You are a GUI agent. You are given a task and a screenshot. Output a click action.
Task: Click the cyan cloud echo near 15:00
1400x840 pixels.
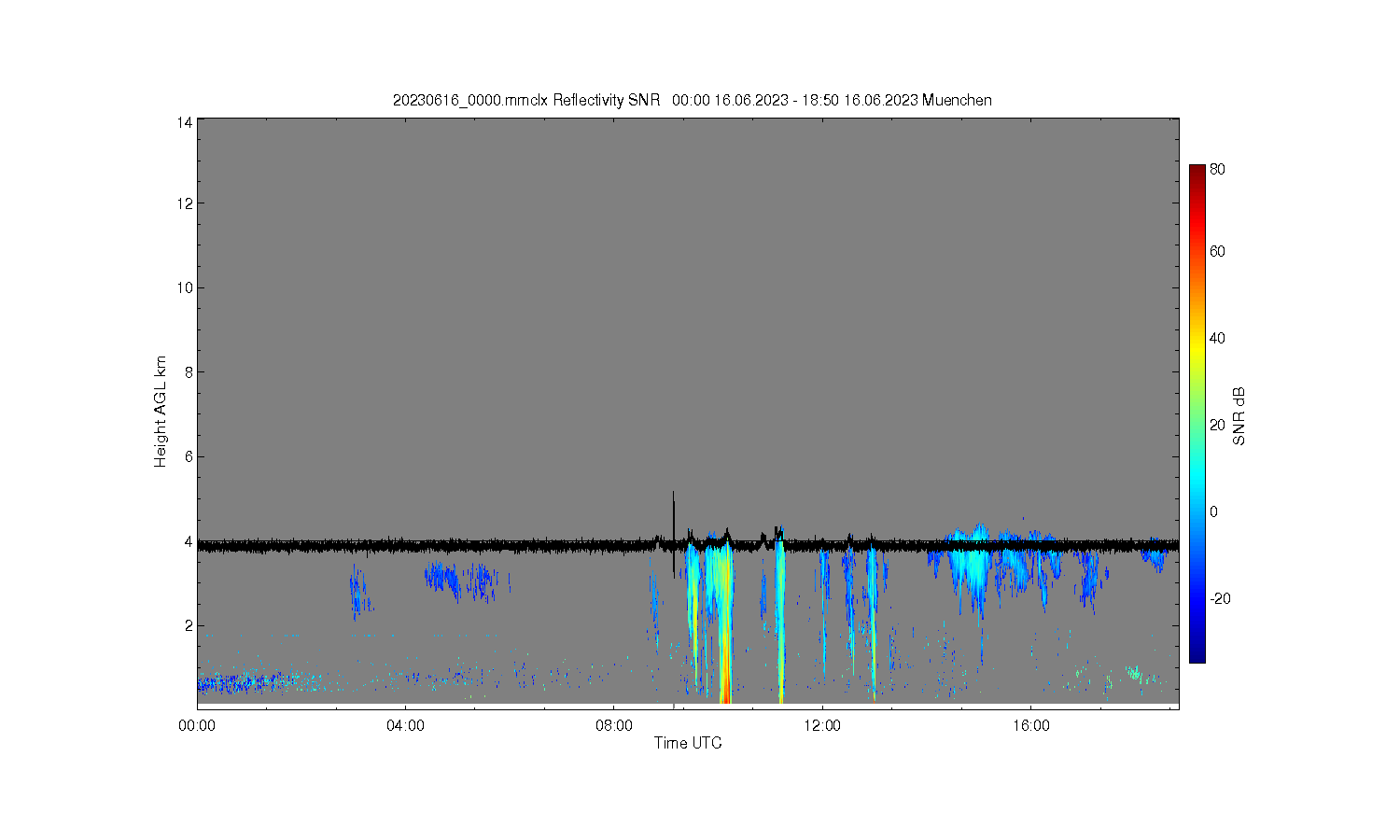[x=971, y=571]
